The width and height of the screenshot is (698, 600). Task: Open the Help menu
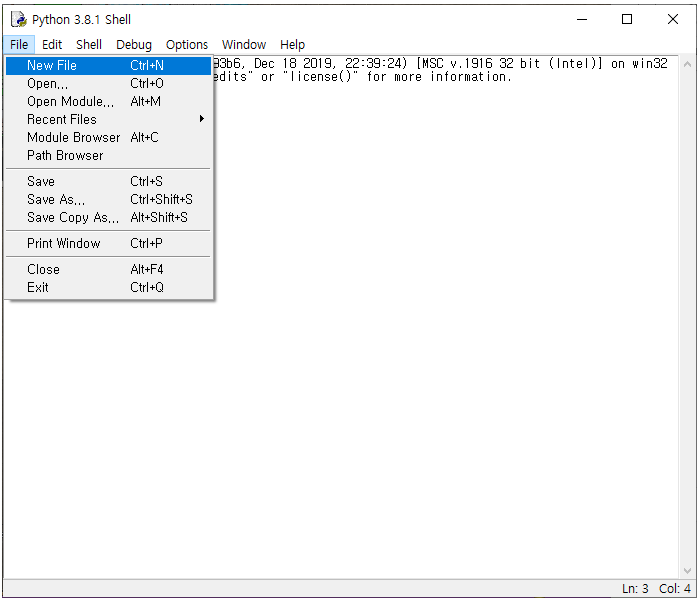click(x=292, y=45)
